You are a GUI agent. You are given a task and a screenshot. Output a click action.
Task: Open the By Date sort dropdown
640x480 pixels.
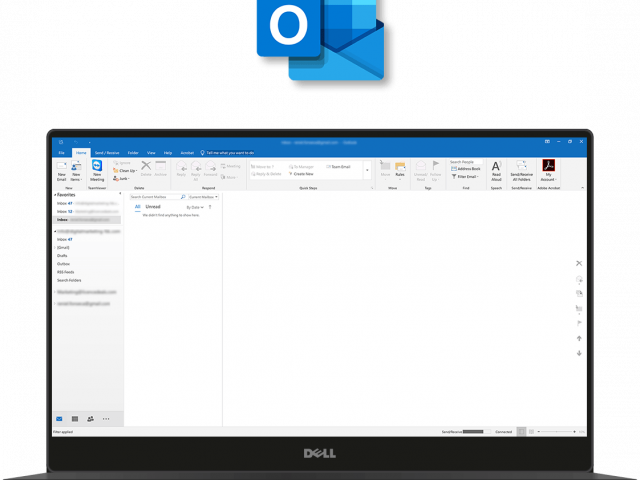(194, 207)
